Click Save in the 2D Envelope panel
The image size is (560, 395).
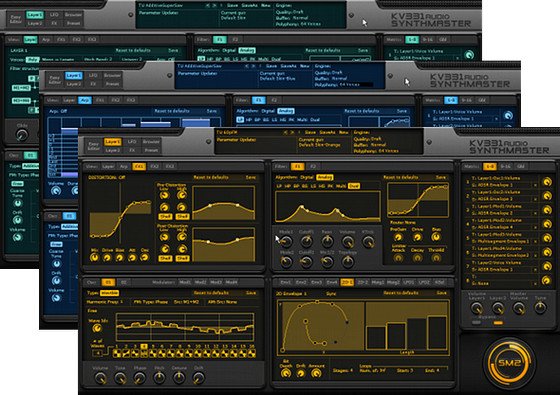[x=441, y=293]
